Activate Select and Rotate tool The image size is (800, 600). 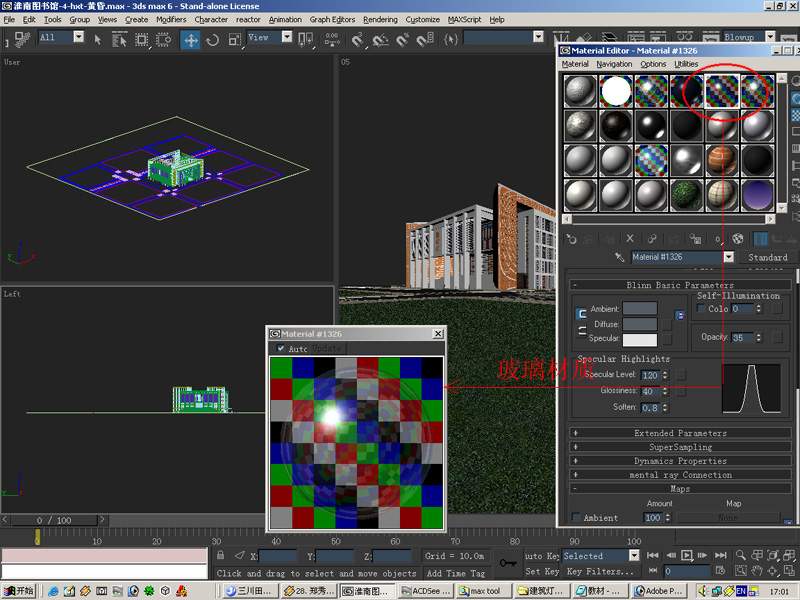(x=213, y=39)
